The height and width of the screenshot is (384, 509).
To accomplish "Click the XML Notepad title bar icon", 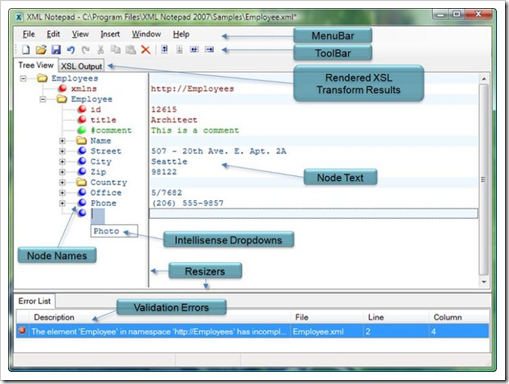I will (19, 17).
